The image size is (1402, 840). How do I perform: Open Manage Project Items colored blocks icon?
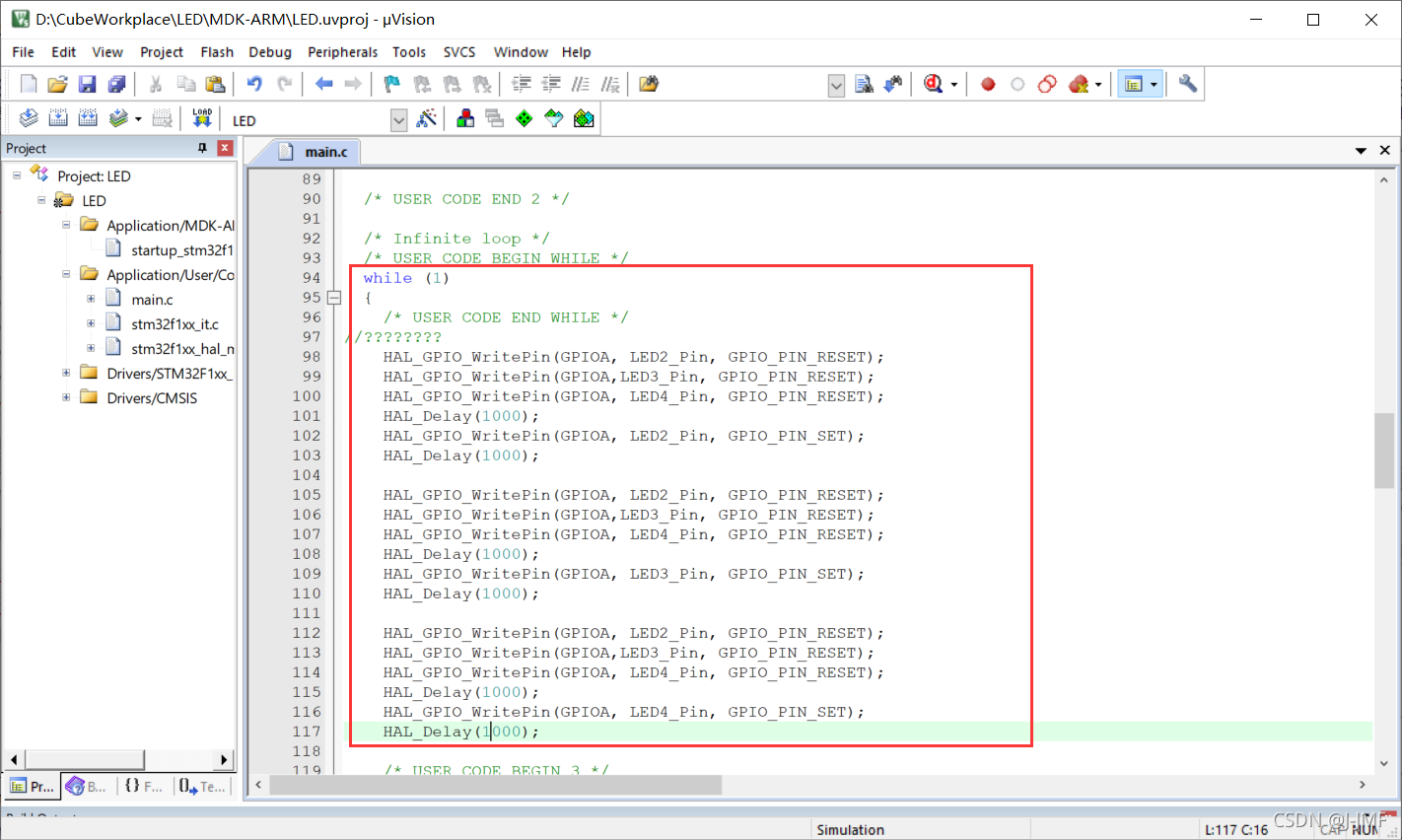click(x=465, y=118)
